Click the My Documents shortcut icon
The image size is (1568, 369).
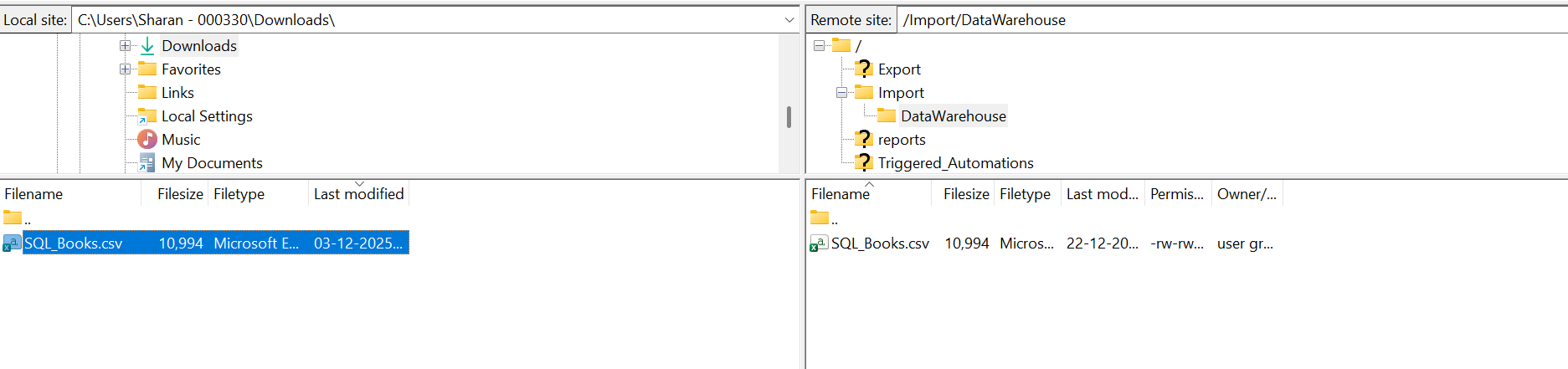coord(147,163)
